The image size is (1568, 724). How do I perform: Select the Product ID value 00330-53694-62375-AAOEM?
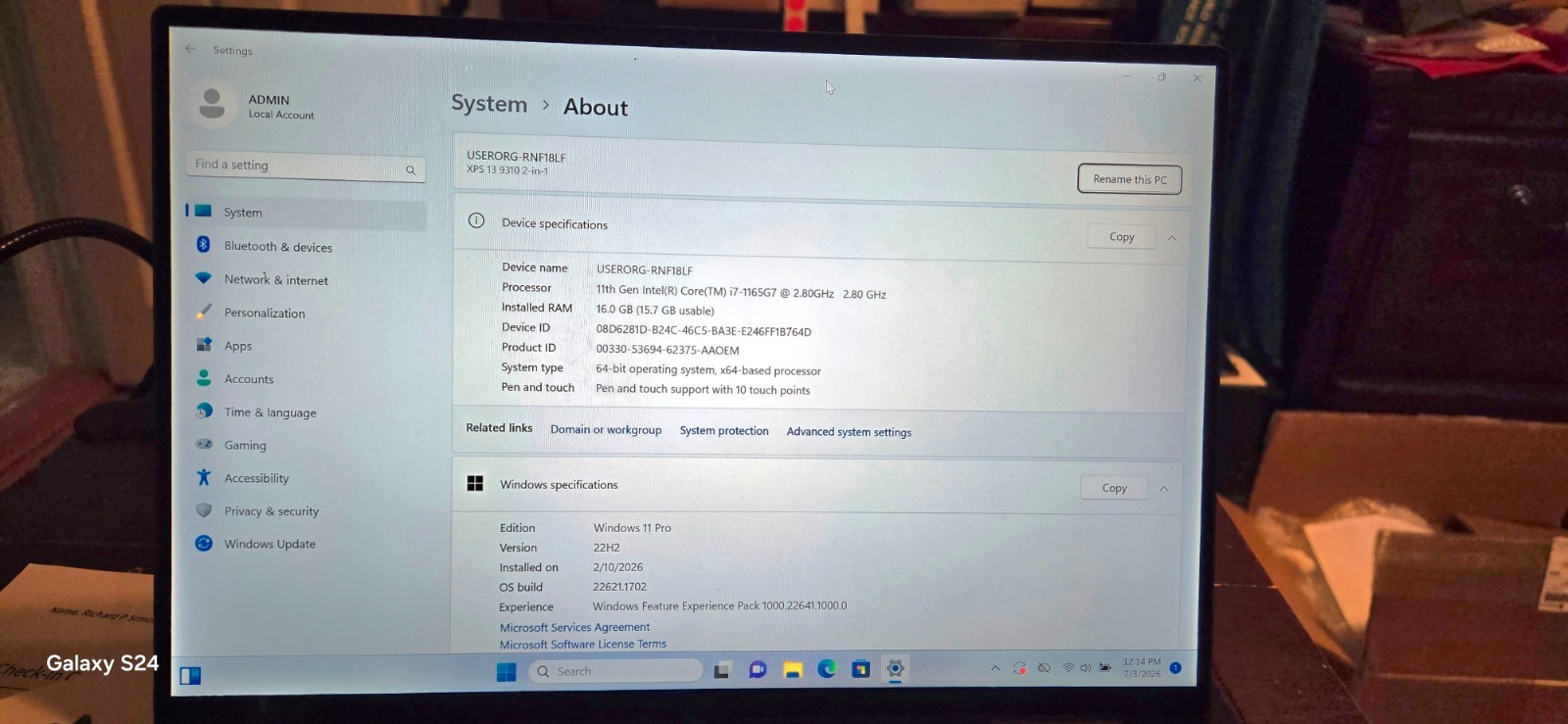click(667, 350)
